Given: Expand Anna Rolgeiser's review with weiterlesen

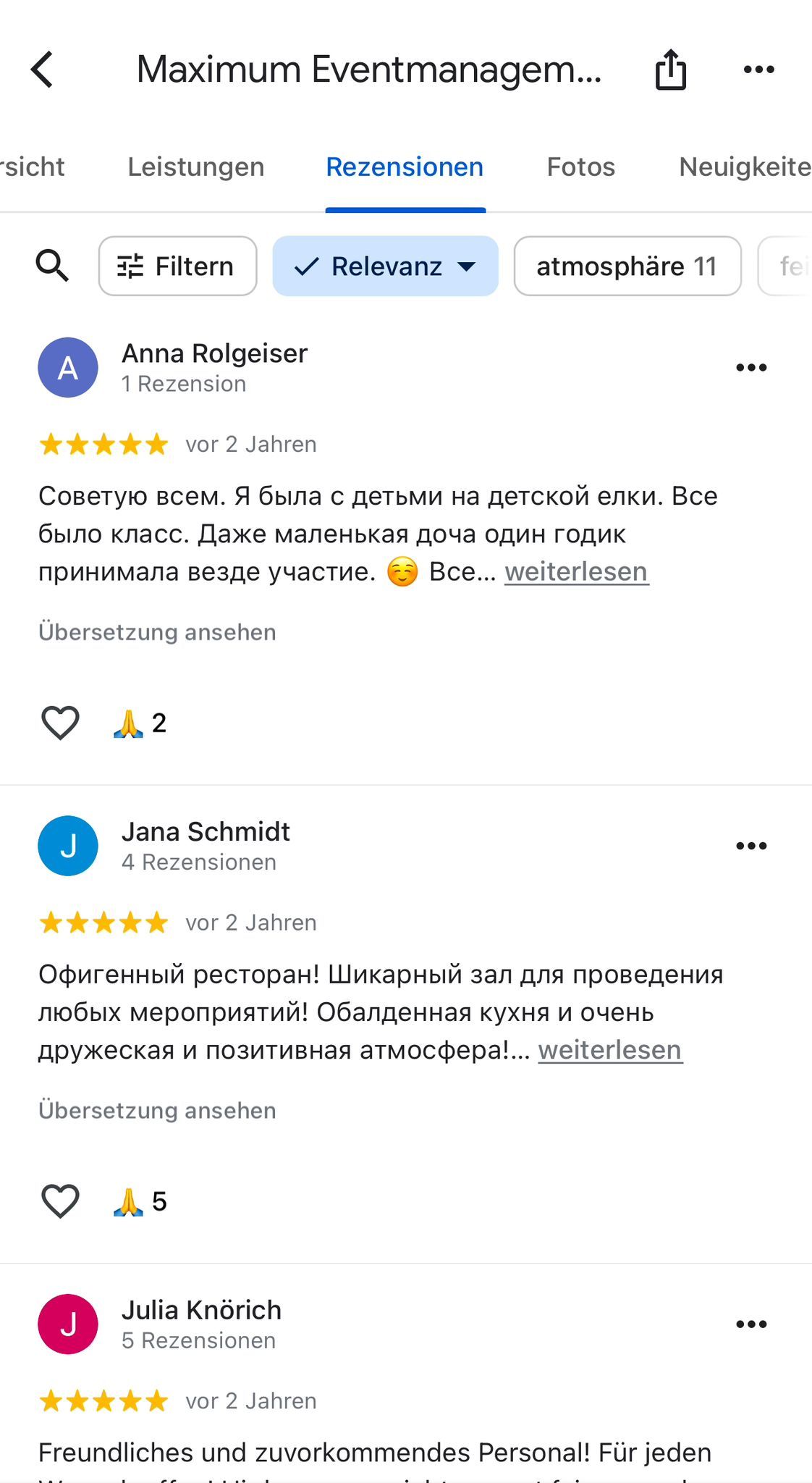Looking at the screenshot, I should [x=576, y=572].
